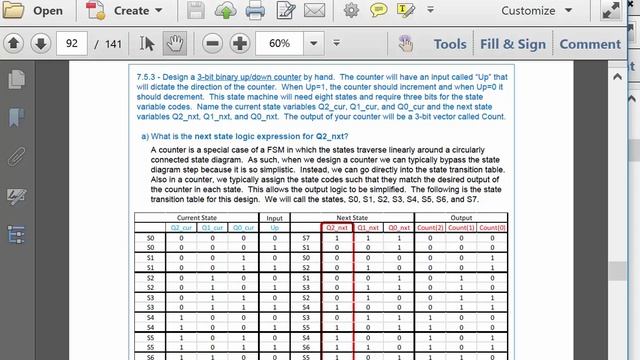Screen dimensions: 640x360
Task: Choose the Select tool cursor icon
Action: tap(147, 43)
